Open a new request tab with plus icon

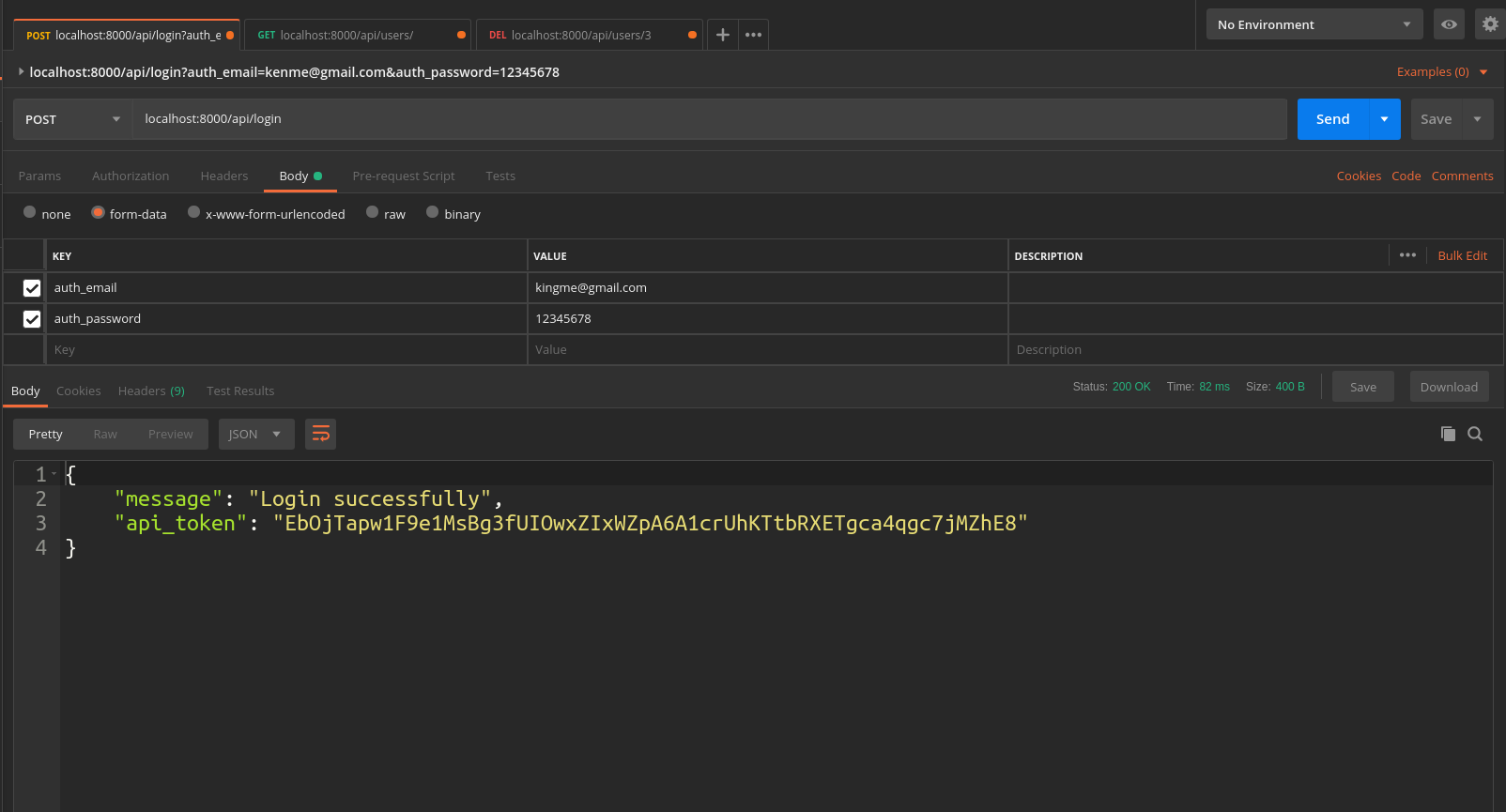pyautogui.click(x=722, y=35)
